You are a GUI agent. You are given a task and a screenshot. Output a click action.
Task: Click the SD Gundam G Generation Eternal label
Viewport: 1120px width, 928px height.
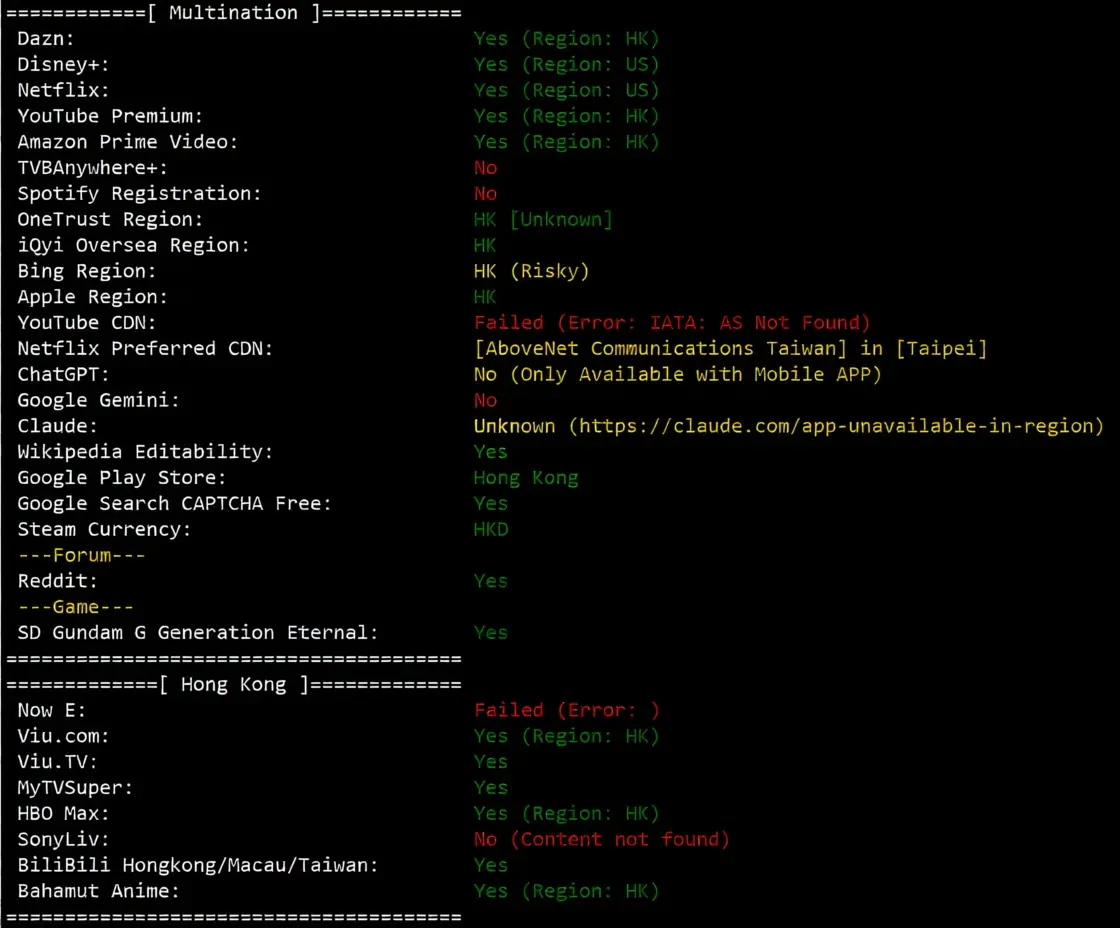[x=198, y=633]
